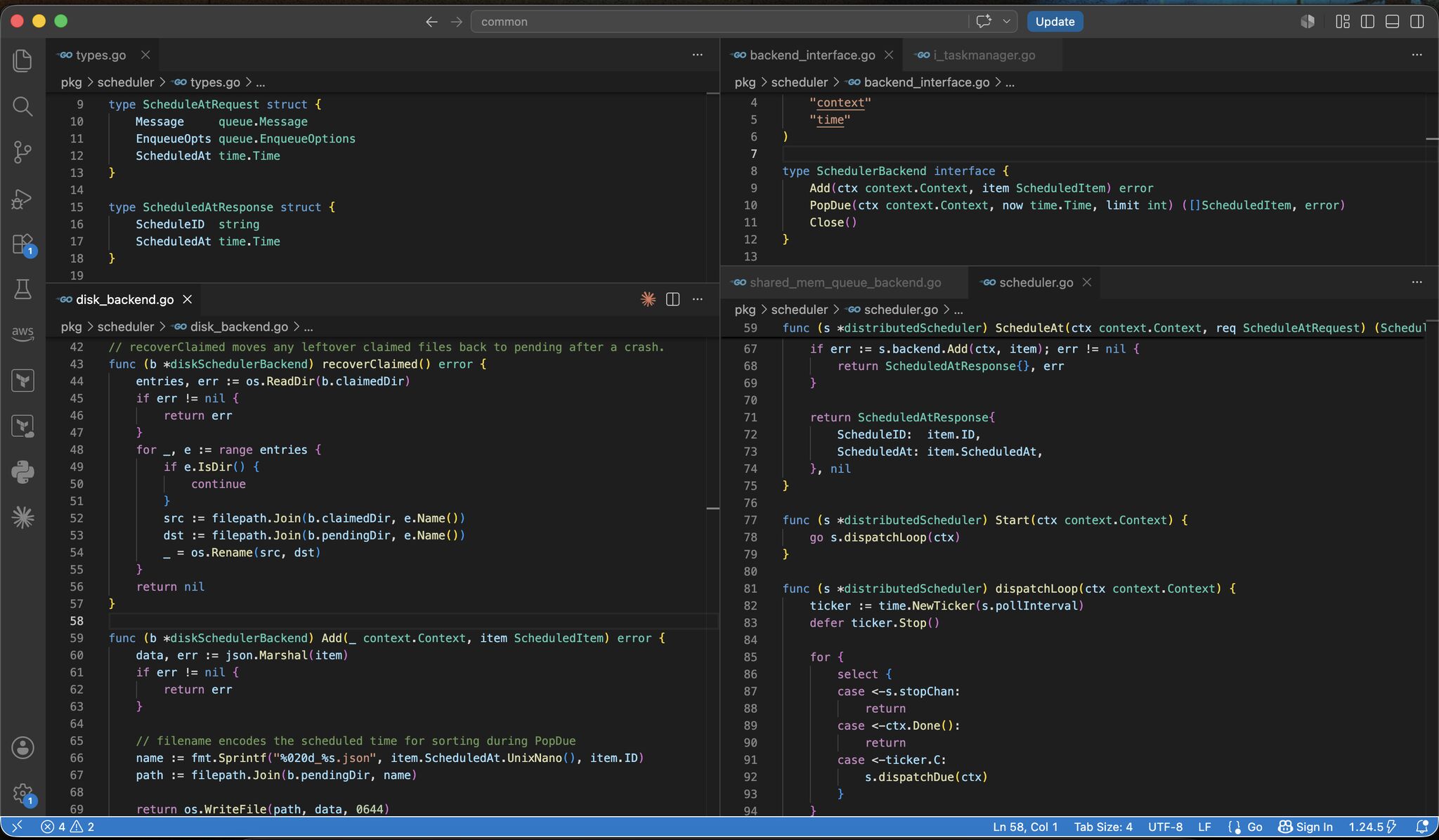
Task: Click the Update button
Action: click(x=1055, y=22)
